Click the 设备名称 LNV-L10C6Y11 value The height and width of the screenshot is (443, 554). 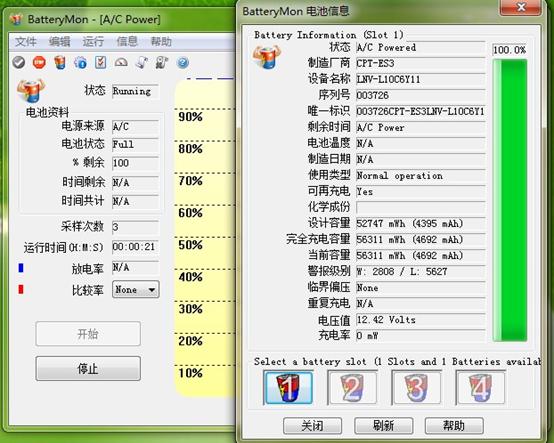(x=420, y=79)
